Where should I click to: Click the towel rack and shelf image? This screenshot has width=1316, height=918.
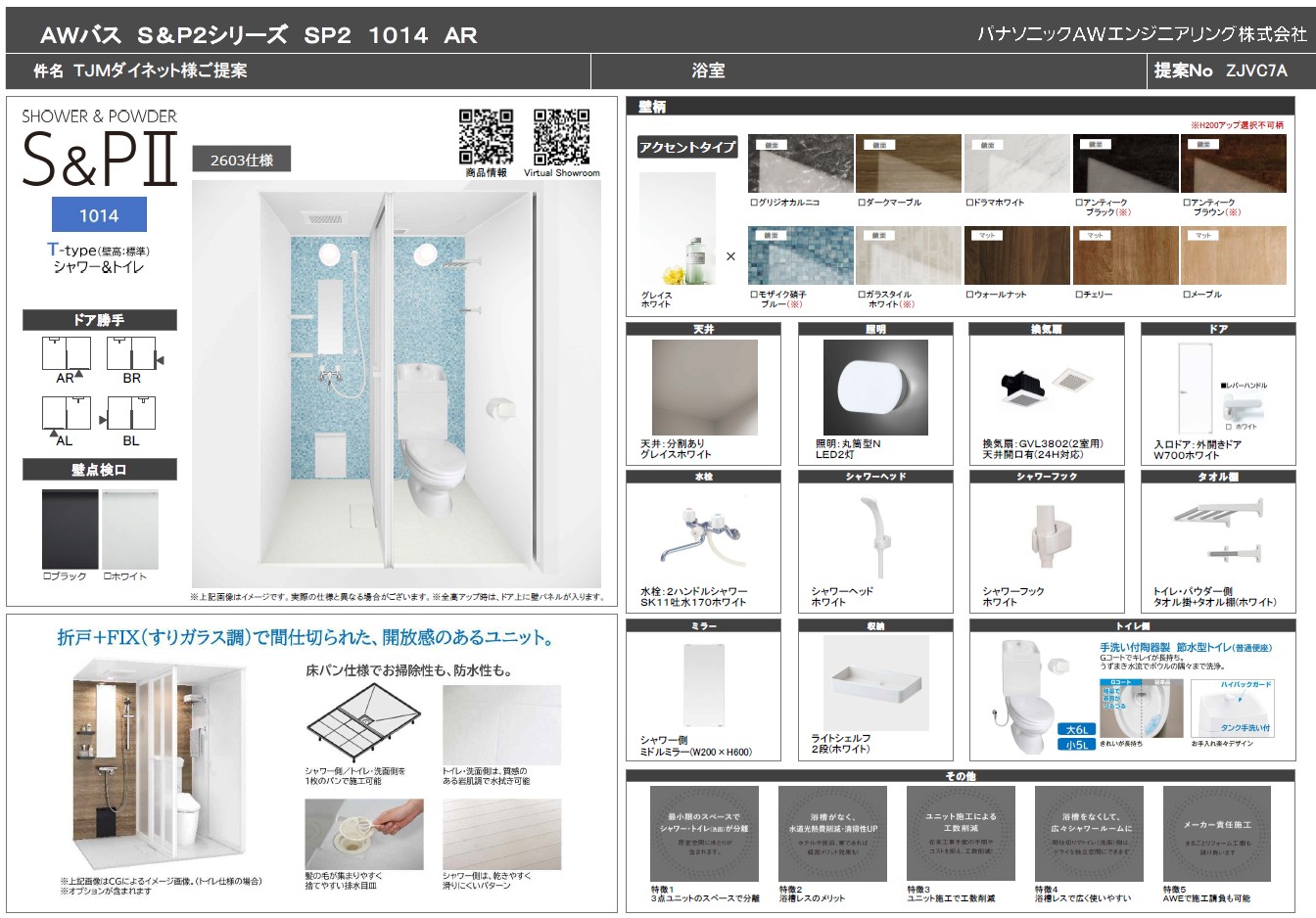tap(1219, 529)
